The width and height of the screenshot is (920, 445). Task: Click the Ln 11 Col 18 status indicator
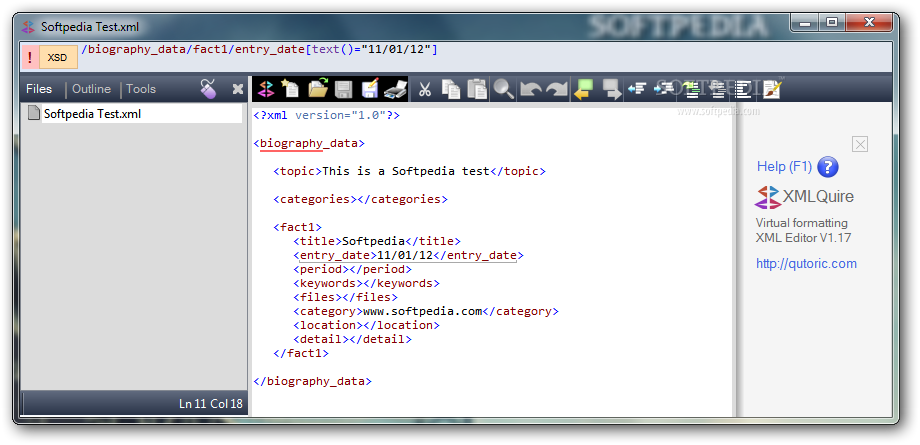click(x=211, y=404)
